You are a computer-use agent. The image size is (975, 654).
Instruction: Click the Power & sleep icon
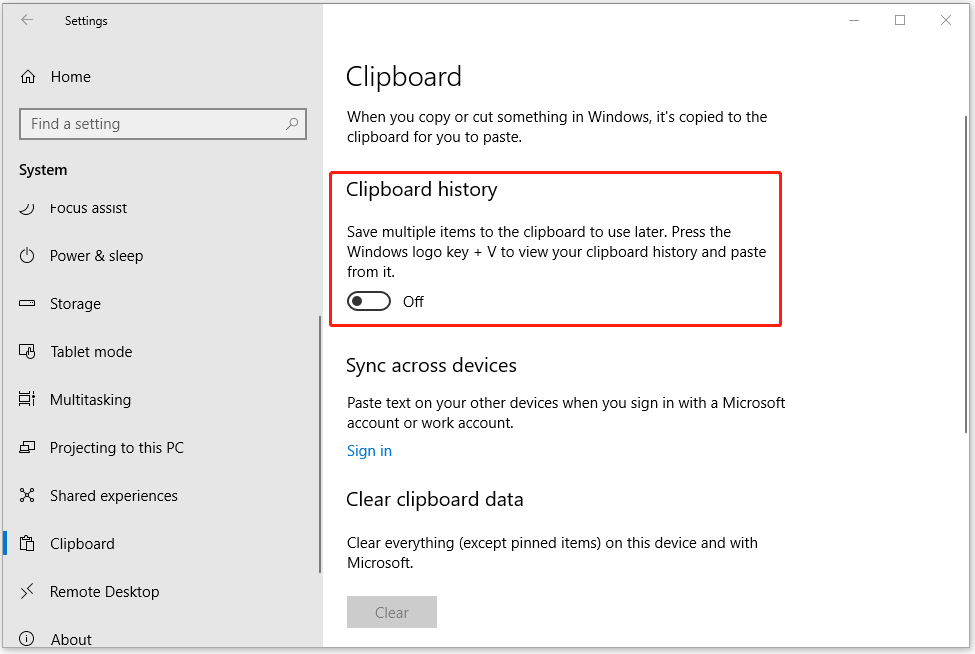[27, 256]
